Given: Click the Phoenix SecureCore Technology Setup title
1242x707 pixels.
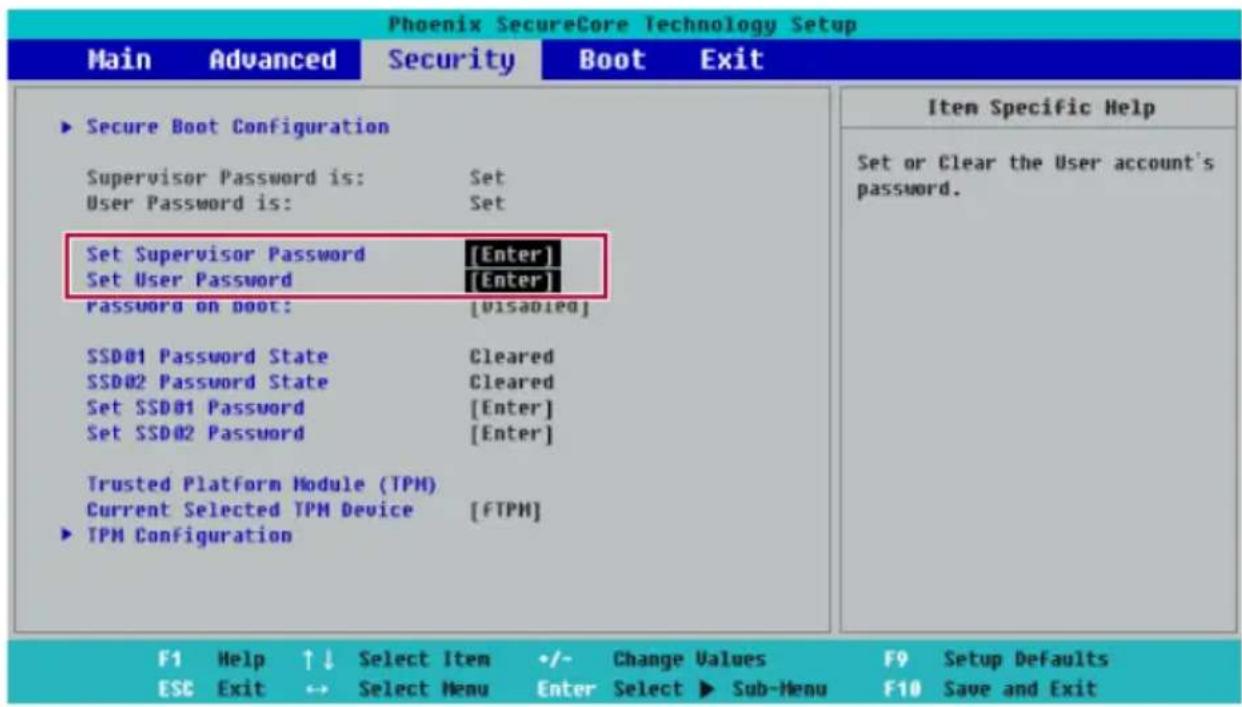Looking at the screenshot, I should pyautogui.click(x=621, y=24).
